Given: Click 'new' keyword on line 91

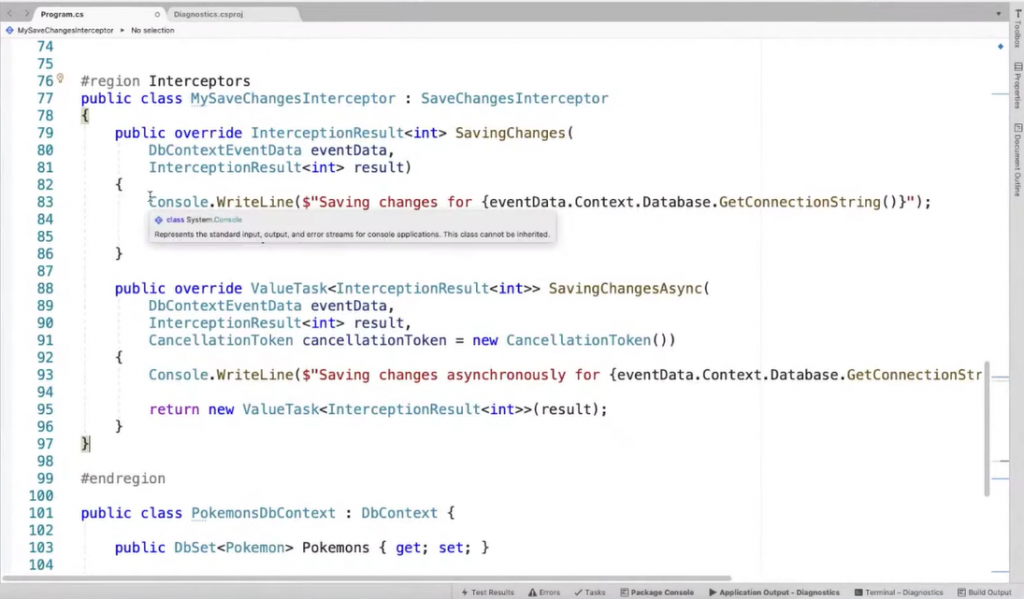Looking at the screenshot, I should [x=485, y=340].
